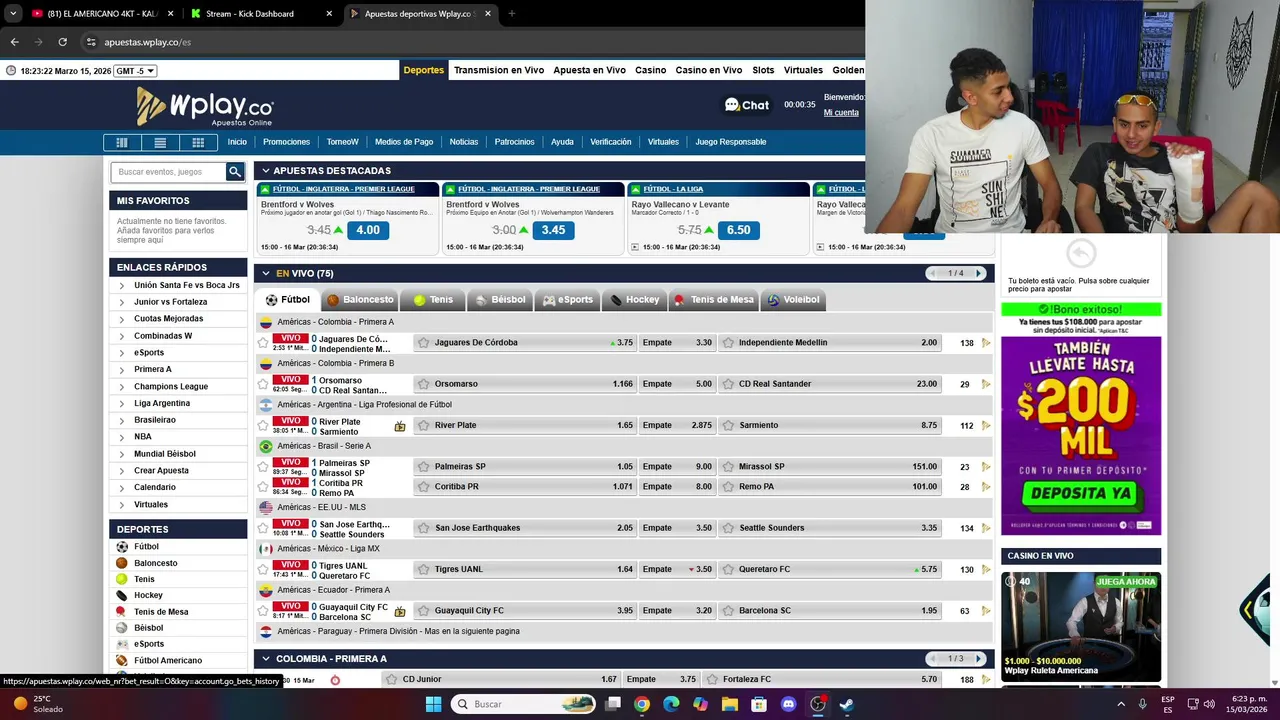Expand Junior vs Fortaleza quick link arrow

tap(121, 302)
